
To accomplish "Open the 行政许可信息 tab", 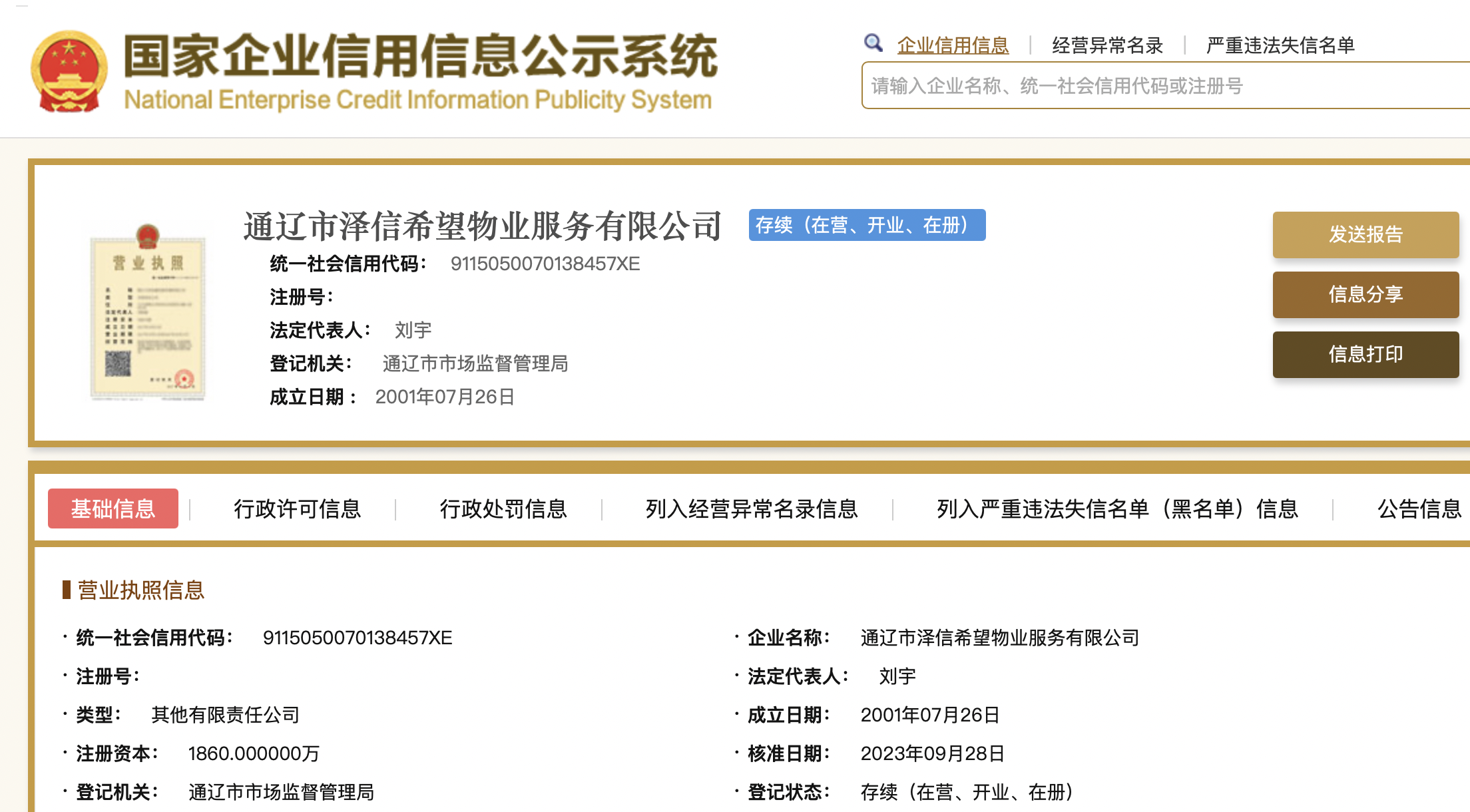I will [297, 508].
